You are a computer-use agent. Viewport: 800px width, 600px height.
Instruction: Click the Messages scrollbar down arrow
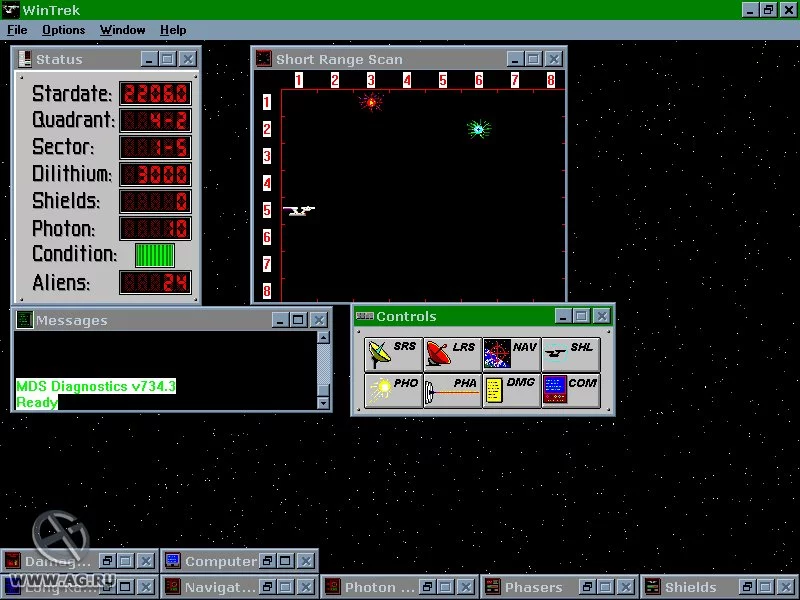pyautogui.click(x=323, y=403)
